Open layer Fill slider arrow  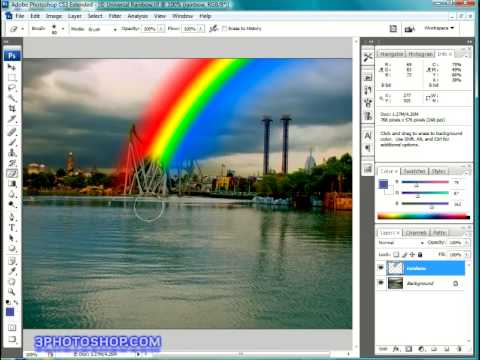click(467, 255)
